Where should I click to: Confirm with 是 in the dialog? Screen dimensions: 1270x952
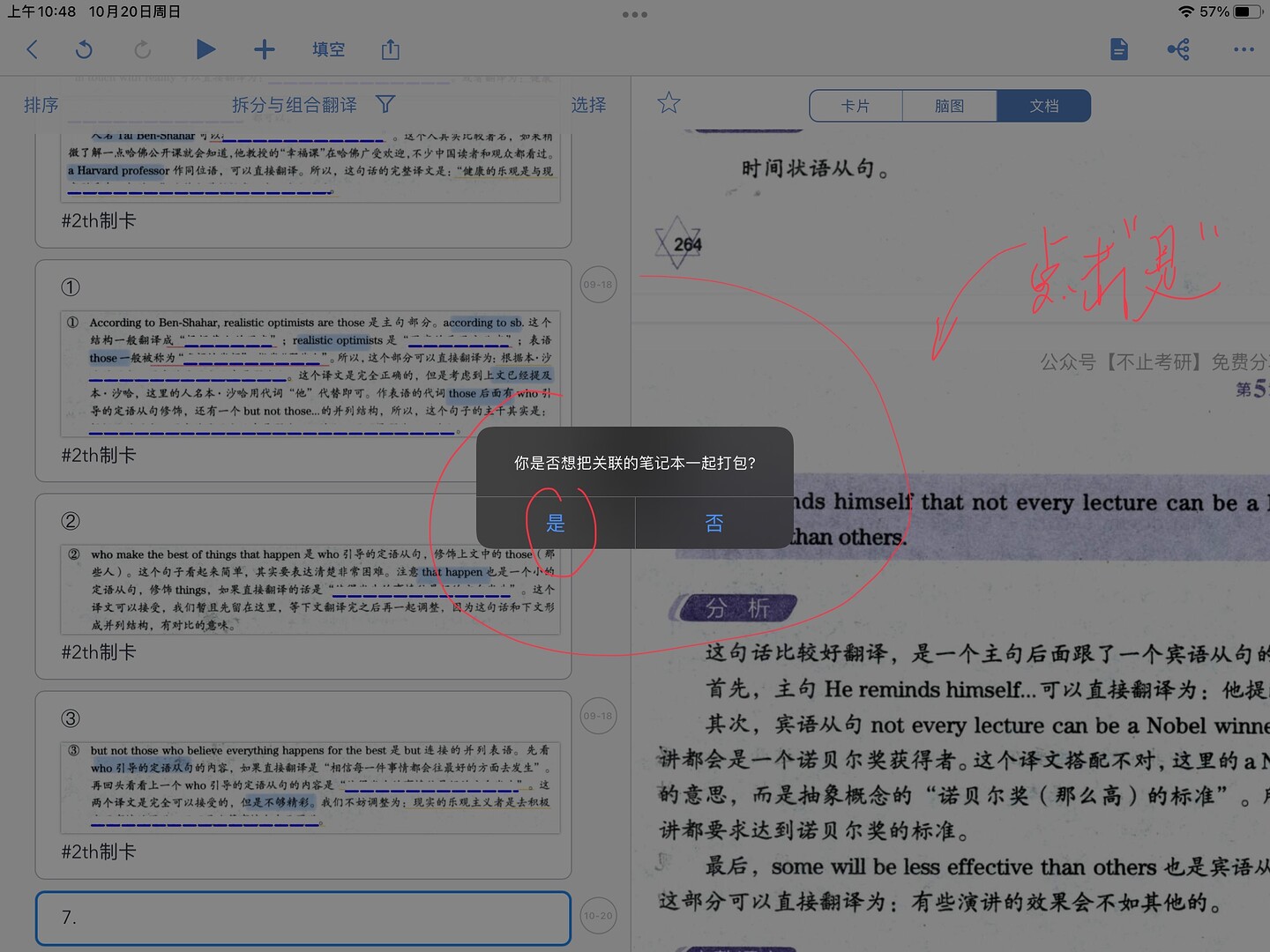click(556, 523)
